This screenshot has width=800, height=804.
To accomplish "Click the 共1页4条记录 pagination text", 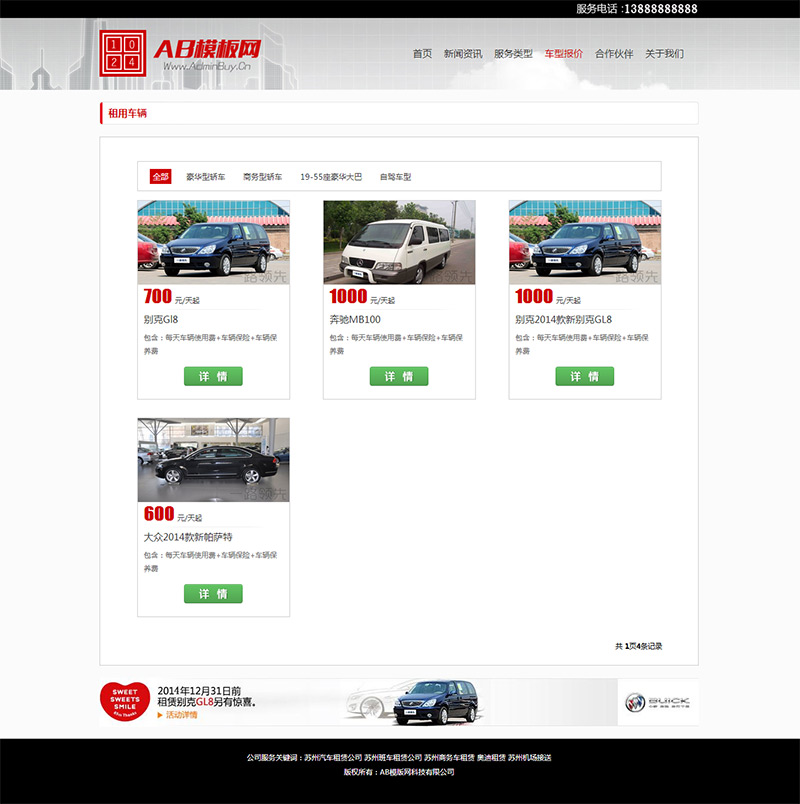I will click(638, 646).
